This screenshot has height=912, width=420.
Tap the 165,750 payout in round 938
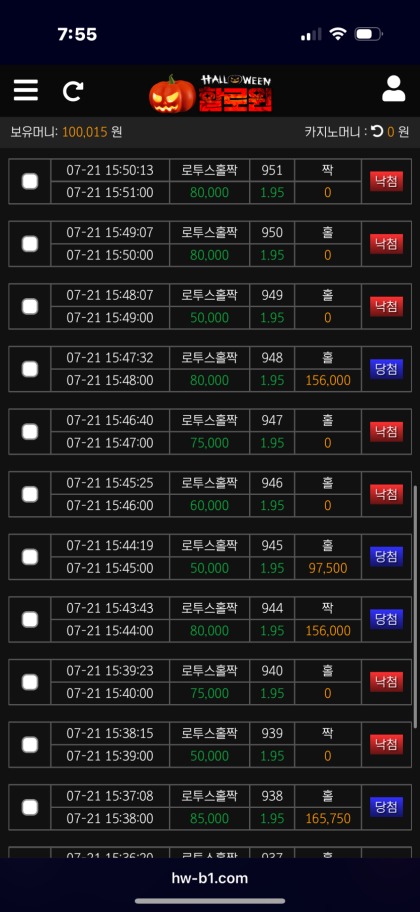click(x=328, y=819)
